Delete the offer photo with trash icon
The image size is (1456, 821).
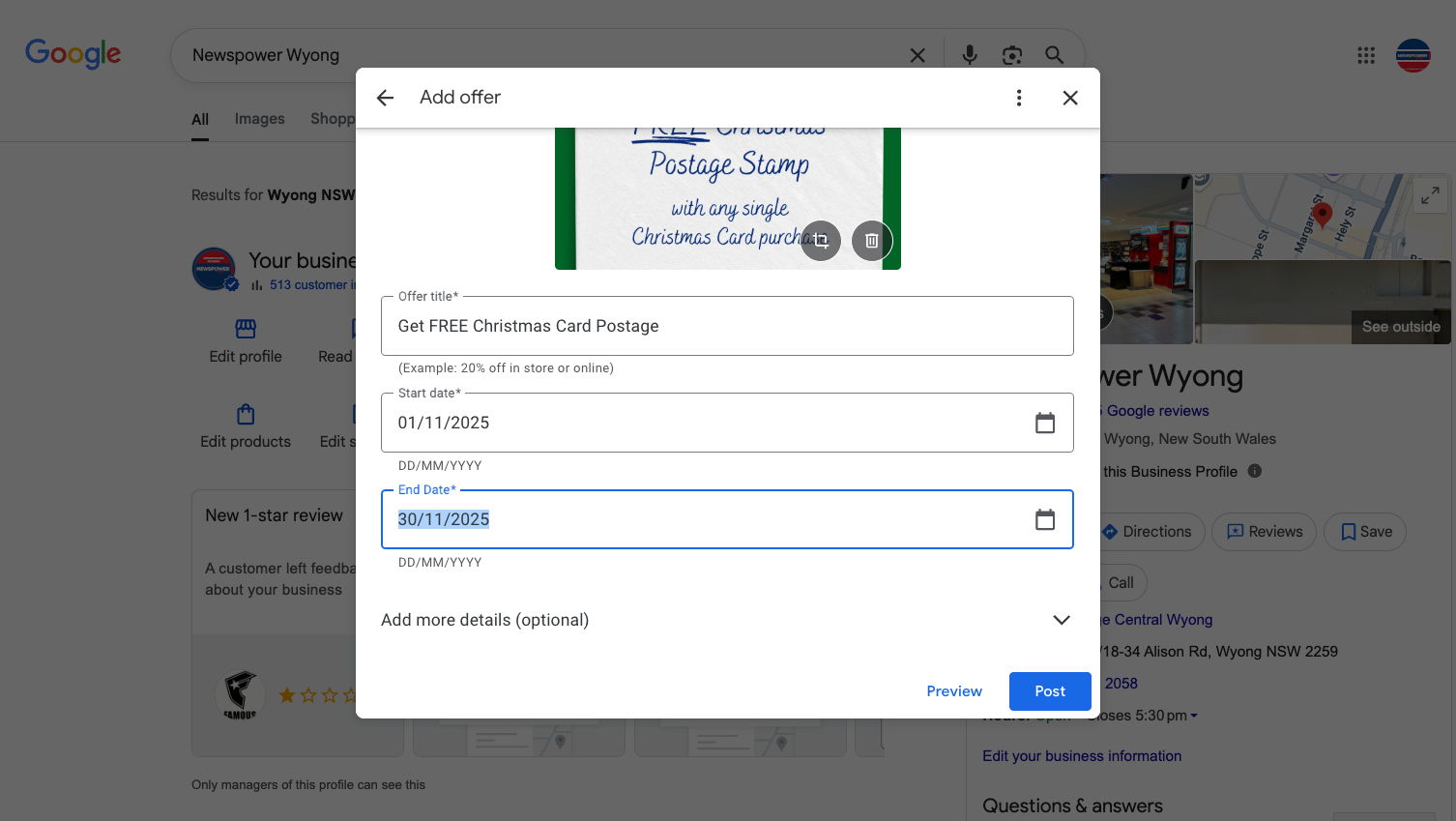(872, 241)
